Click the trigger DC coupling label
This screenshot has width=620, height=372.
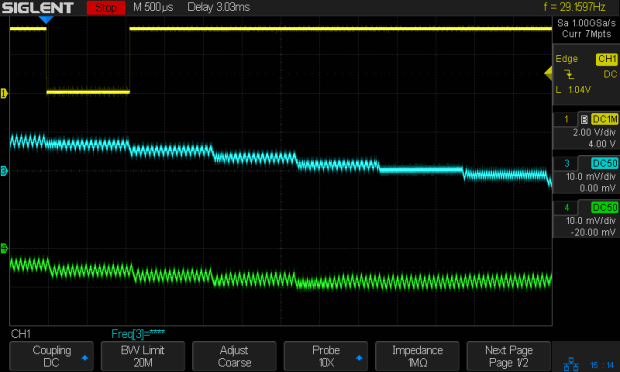(x=610, y=74)
